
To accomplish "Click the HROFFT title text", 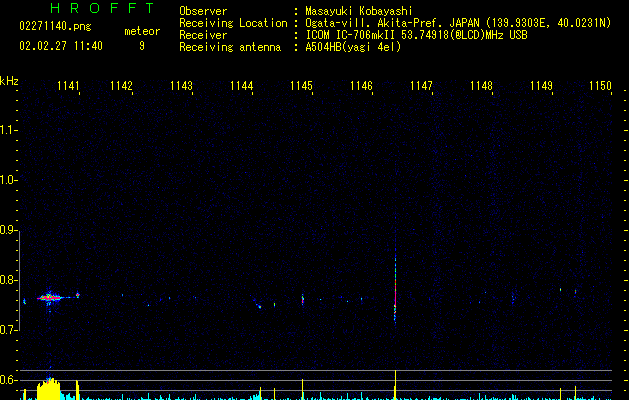I will [x=102, y=8].
